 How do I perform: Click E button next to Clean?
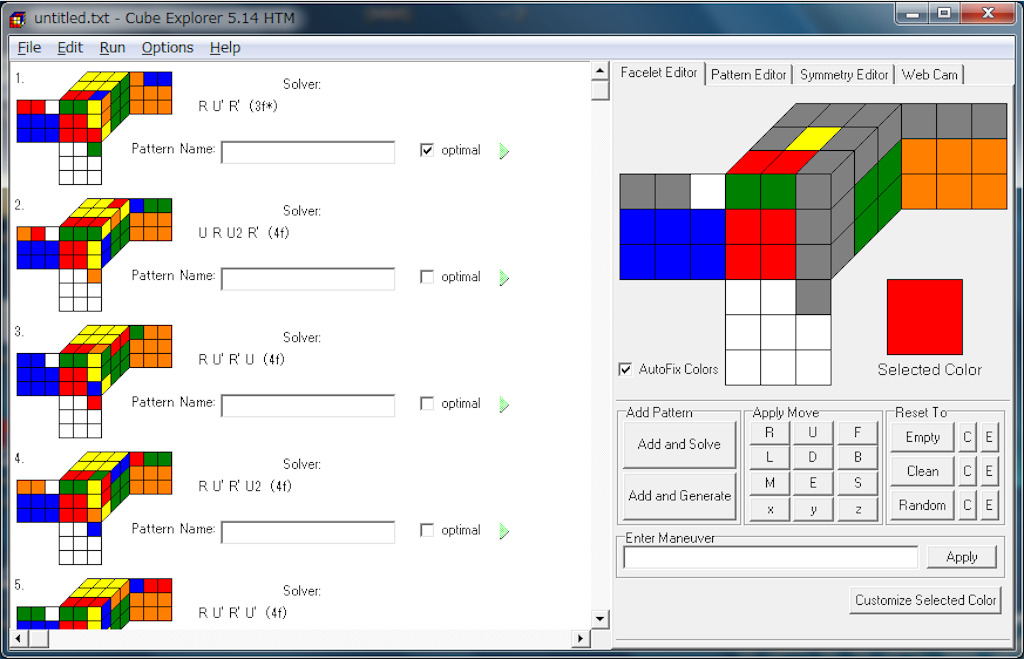(x=989, y=472)
